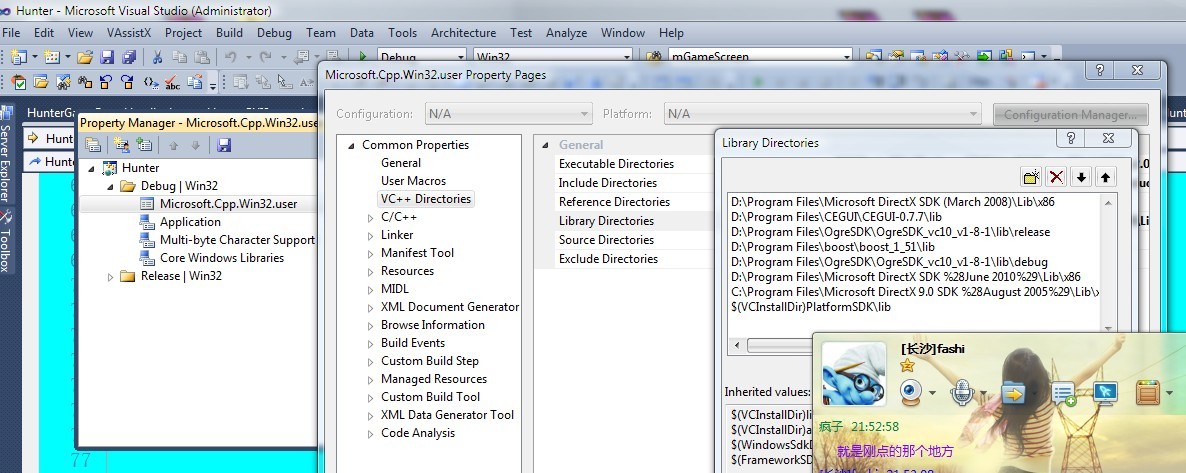This screenshot has width=1186, height=473.
Task: Click the spell check abc icon
Action: [x=172, y=82]
